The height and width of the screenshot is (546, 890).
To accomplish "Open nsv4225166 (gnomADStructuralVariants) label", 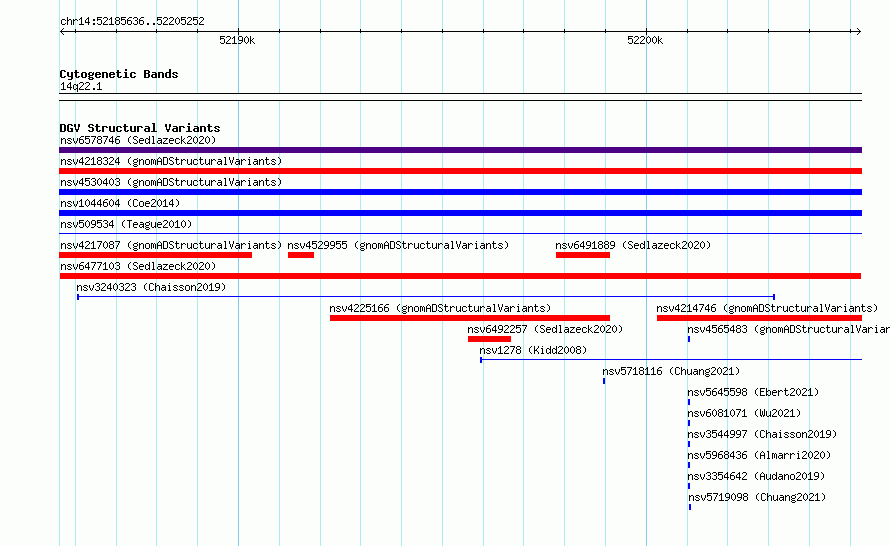I will tap(440, 308).
